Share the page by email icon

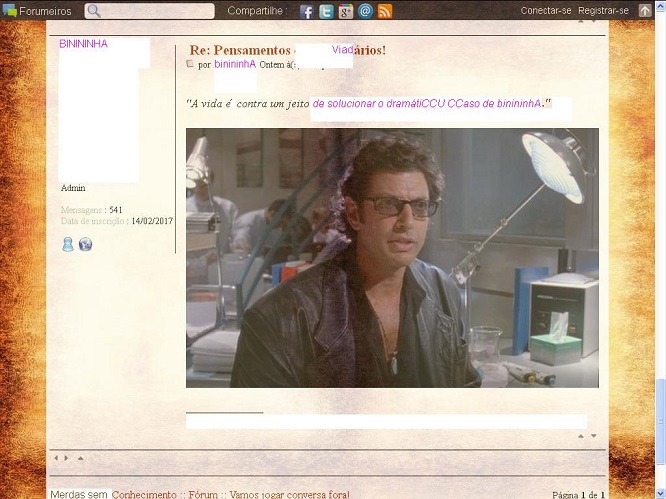click(x=365, y=11)
